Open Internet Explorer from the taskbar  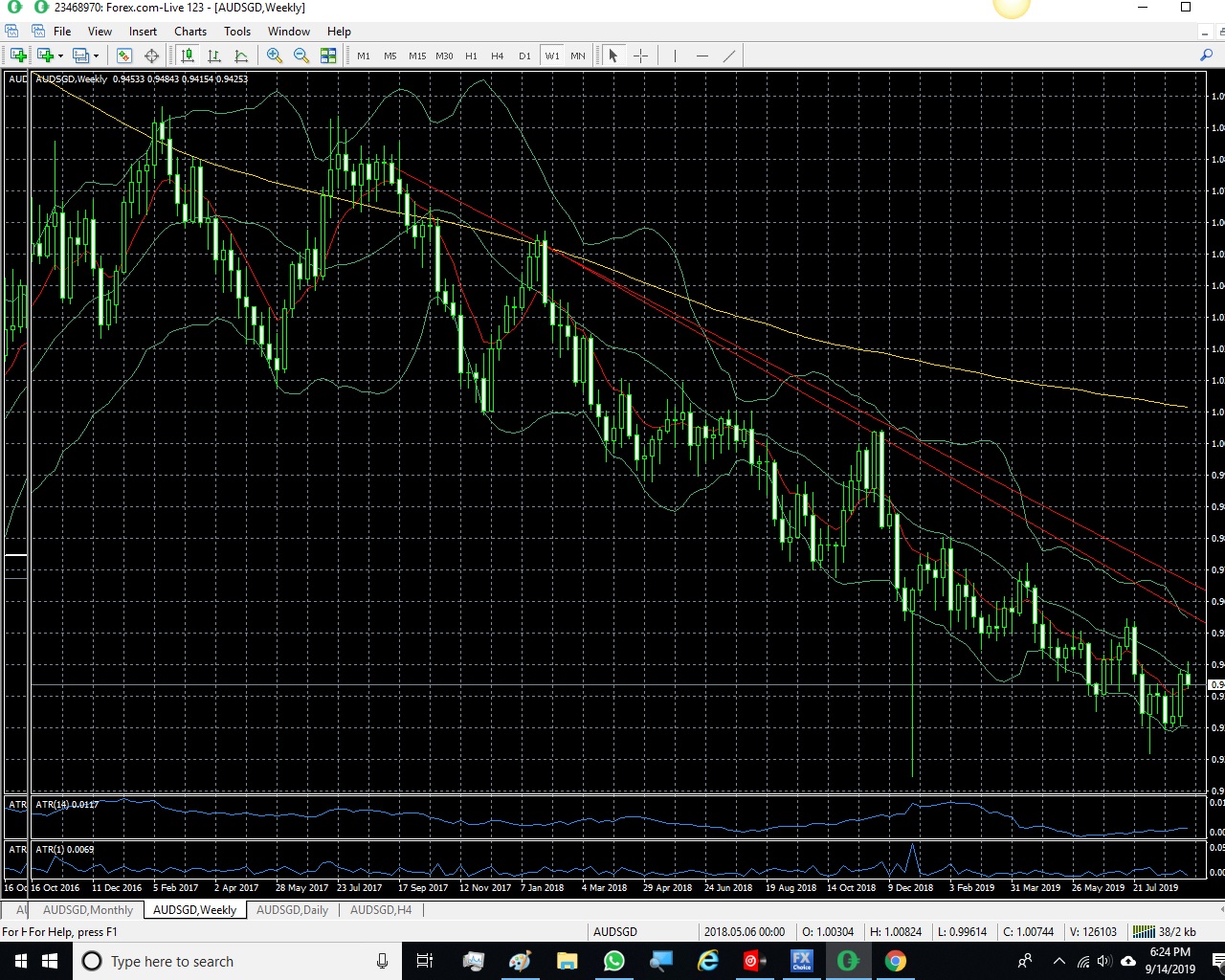point(708,961)
